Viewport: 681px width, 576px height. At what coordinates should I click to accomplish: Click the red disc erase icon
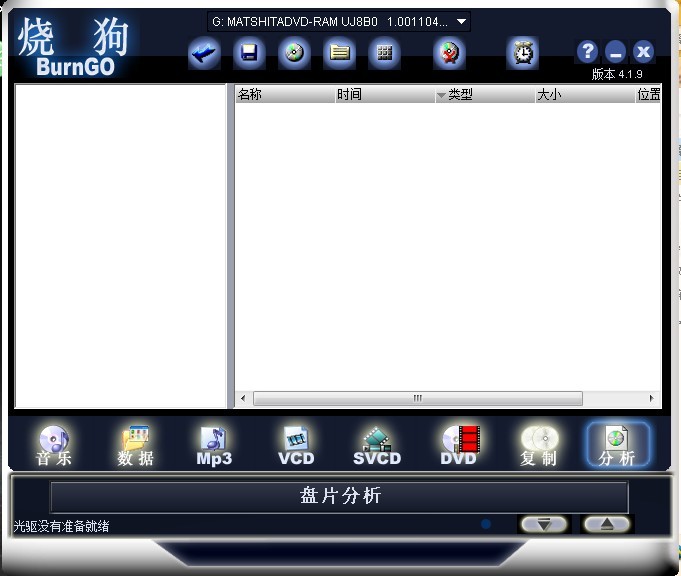(450, 54)
